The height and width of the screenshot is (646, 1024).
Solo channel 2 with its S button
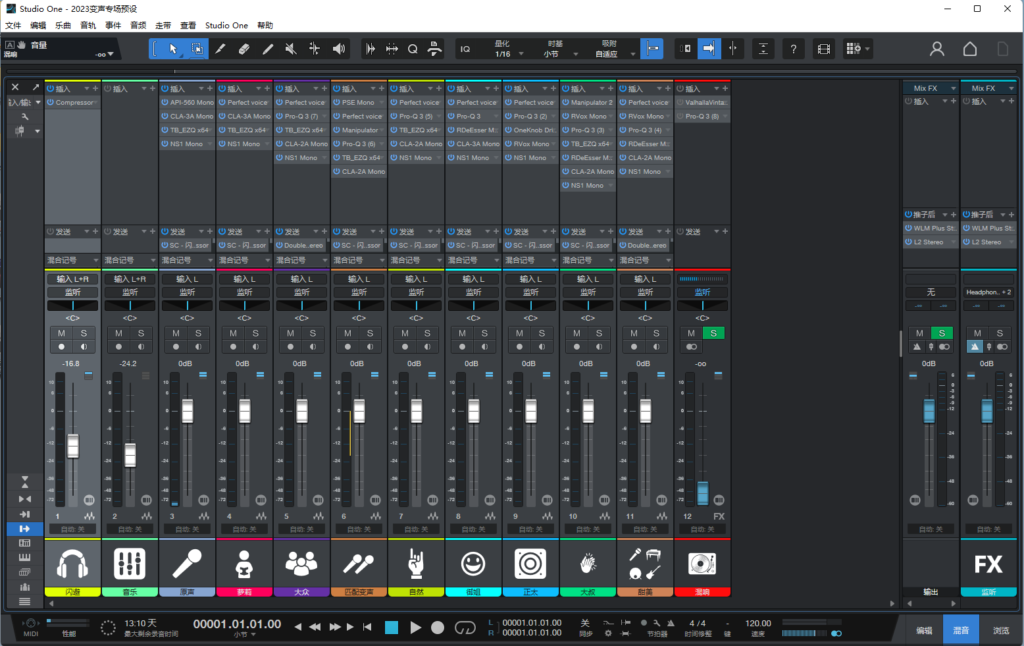tap(141, 332)
